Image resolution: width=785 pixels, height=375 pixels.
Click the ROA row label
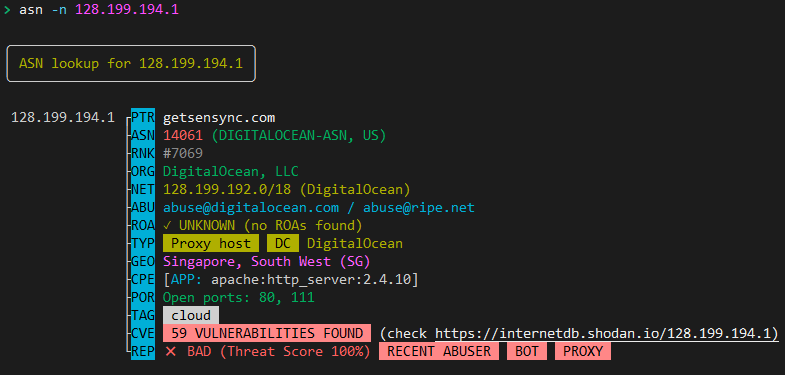click(x=143, y=225)
